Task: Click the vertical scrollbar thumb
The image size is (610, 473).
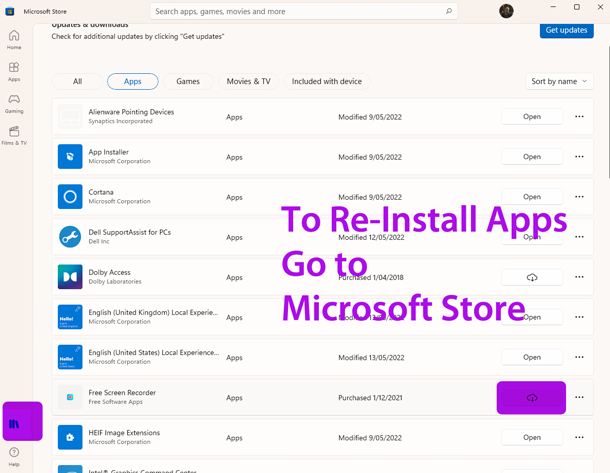Action: click(x=608, y=113)
